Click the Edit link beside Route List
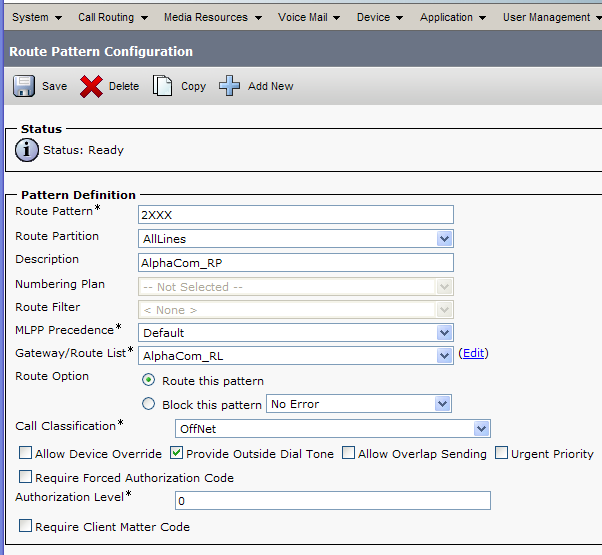The height and width of the screenshot is (555, 602). pyautogui.click(x=473, y=354)
